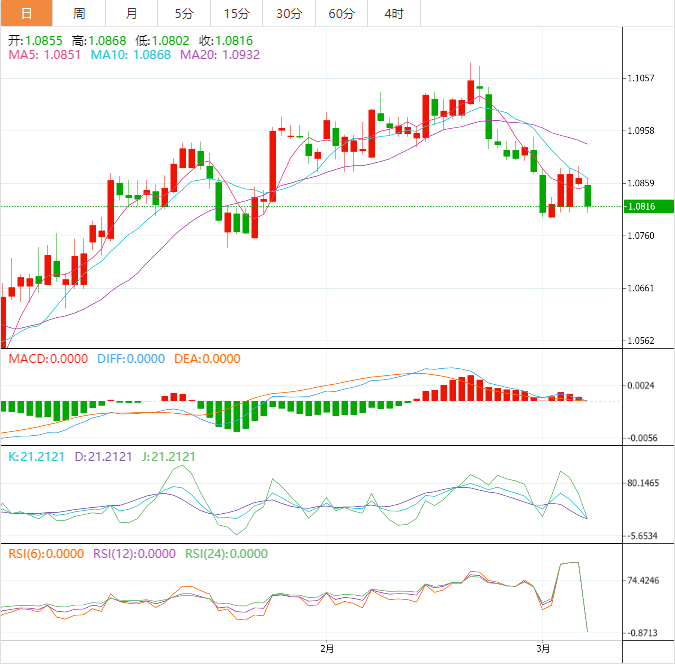Viewport: 675px width, 668px height.
Task: Open the 5分 timeframe tab
Action: (x=184, y=13)
